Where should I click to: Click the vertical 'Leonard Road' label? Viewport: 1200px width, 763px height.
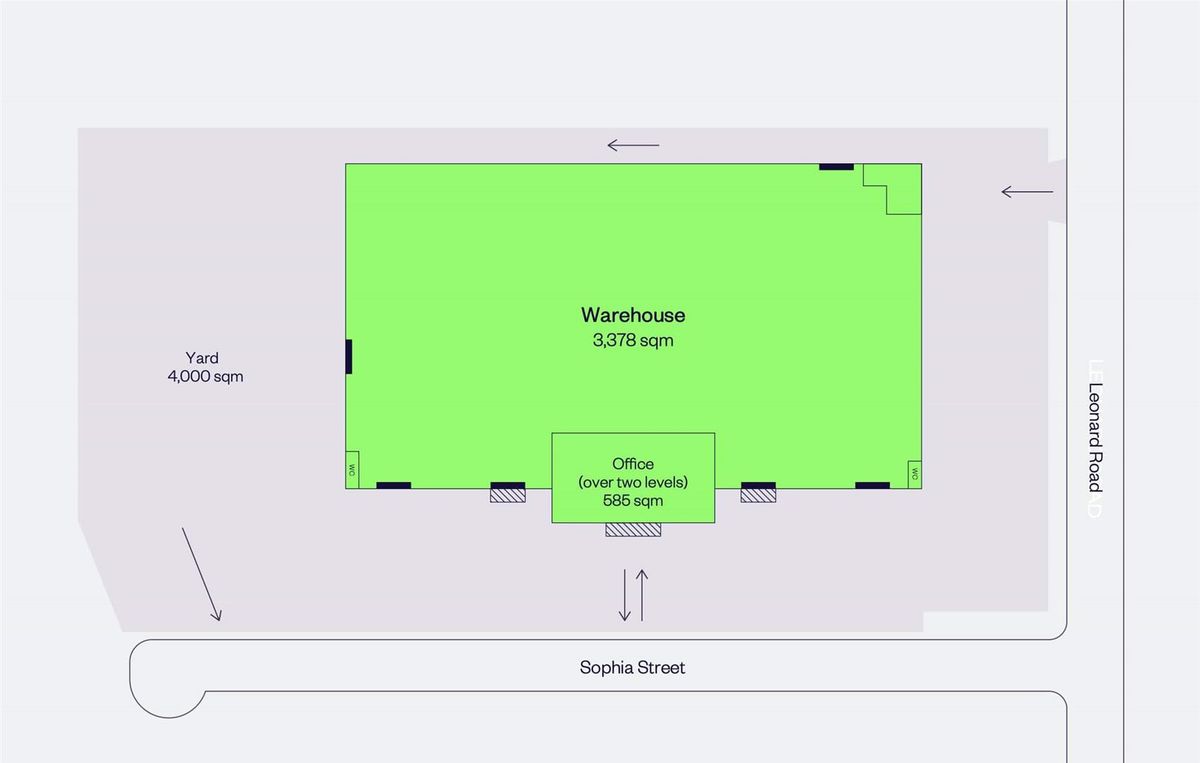pyautogui.click(x=1095, y=437)
